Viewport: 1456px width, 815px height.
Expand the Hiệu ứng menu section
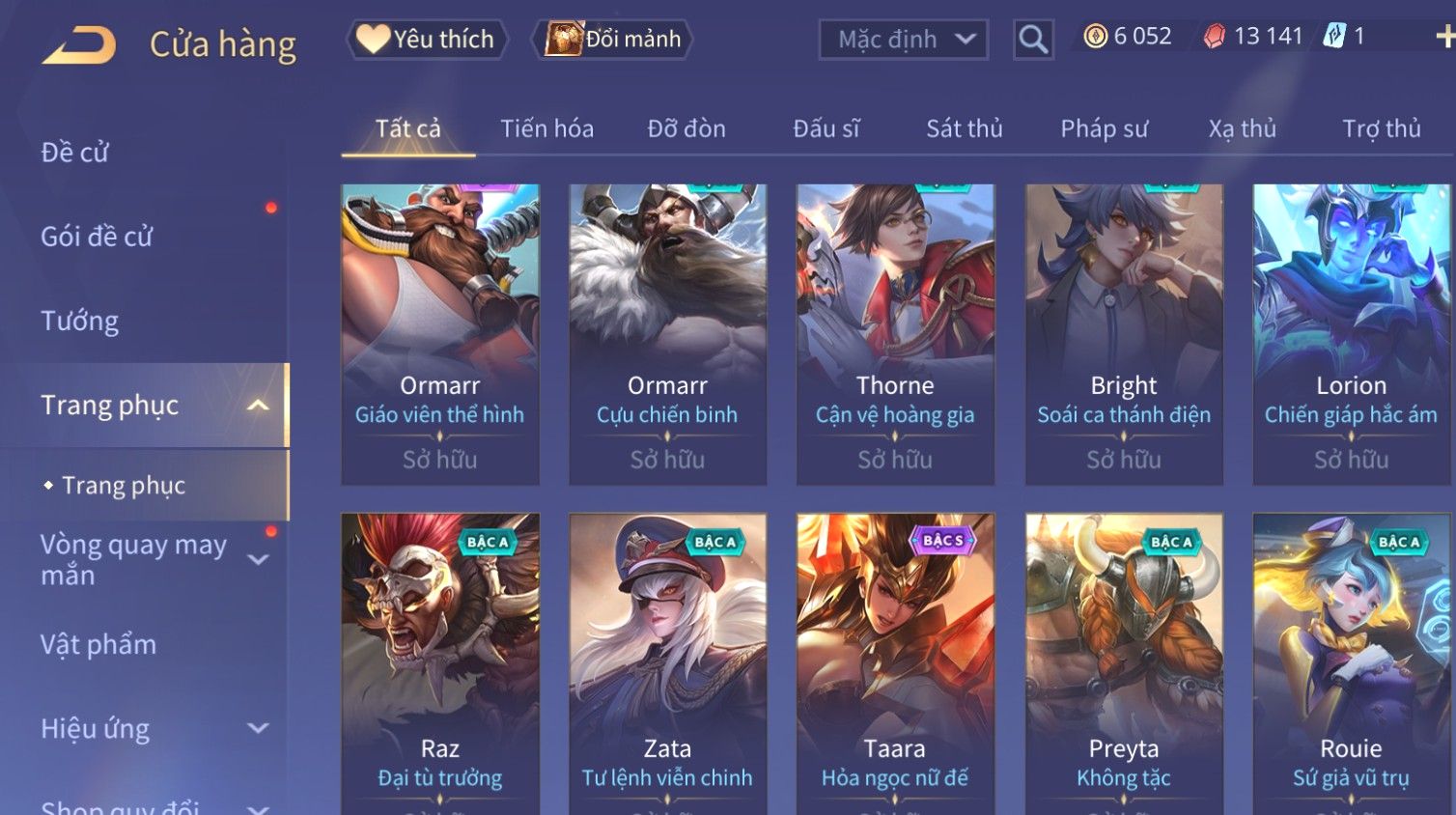(258, 728)
